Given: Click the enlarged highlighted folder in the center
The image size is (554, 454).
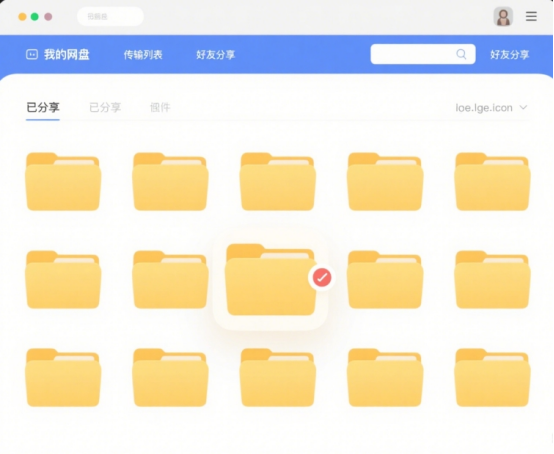Looking at the screenshot, I should [x=270, y=279].
